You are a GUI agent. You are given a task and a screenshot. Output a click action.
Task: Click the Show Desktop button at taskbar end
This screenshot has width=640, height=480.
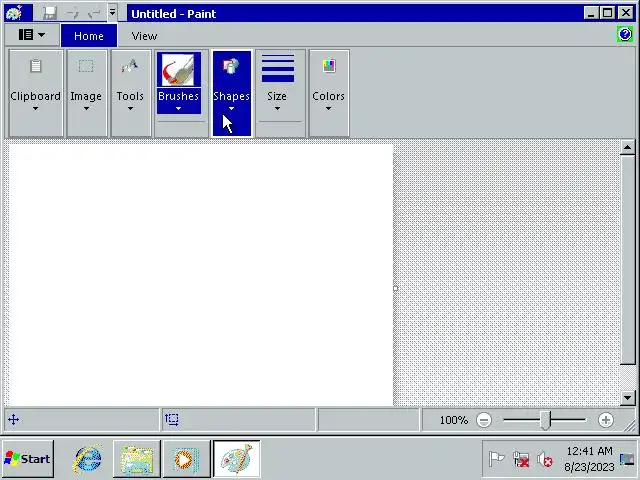click(627, 459)
